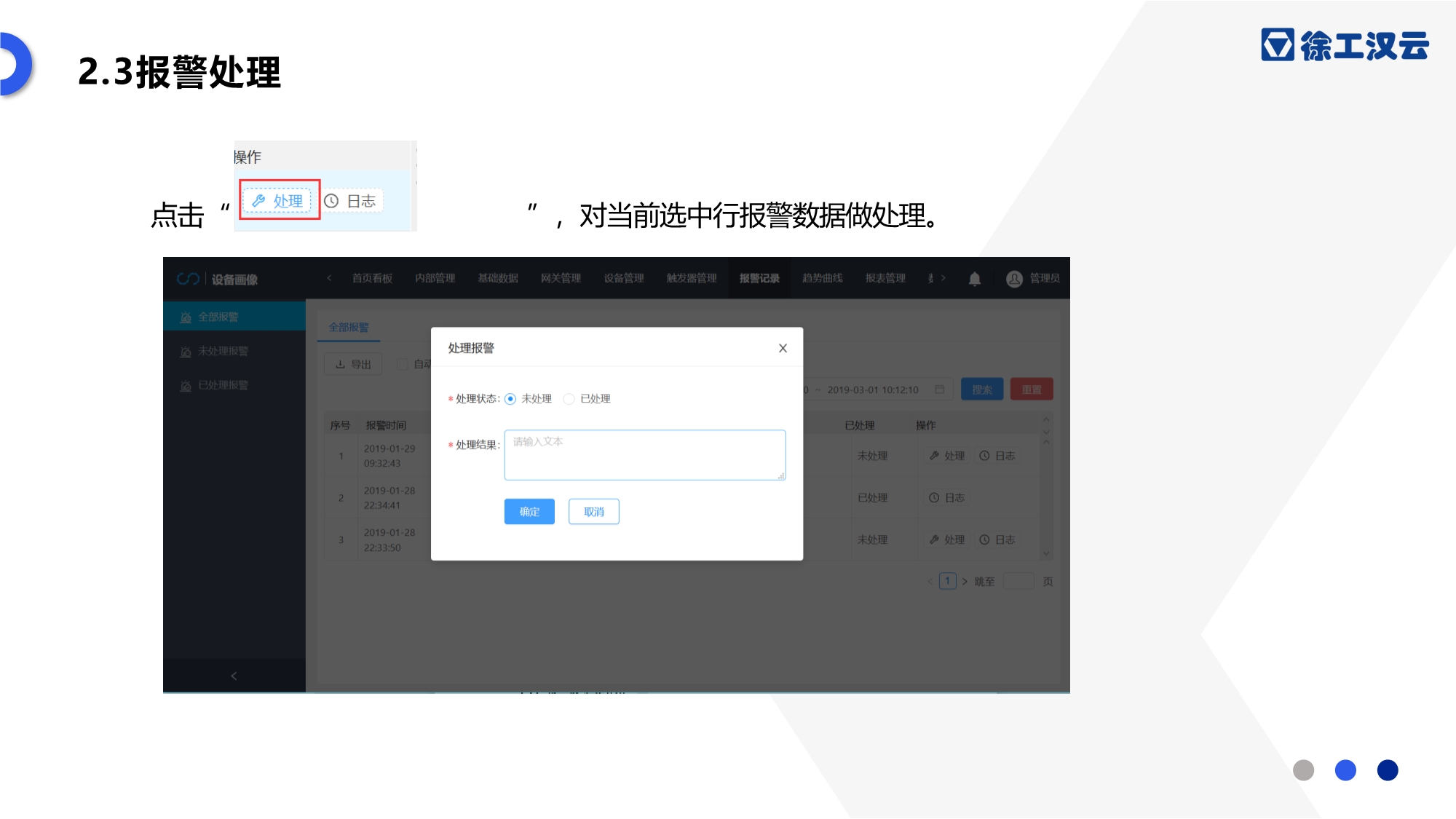This screenshot has height=819, width=1456.
Task: Click 日志 in row 1
Action: tap(997, 456)
